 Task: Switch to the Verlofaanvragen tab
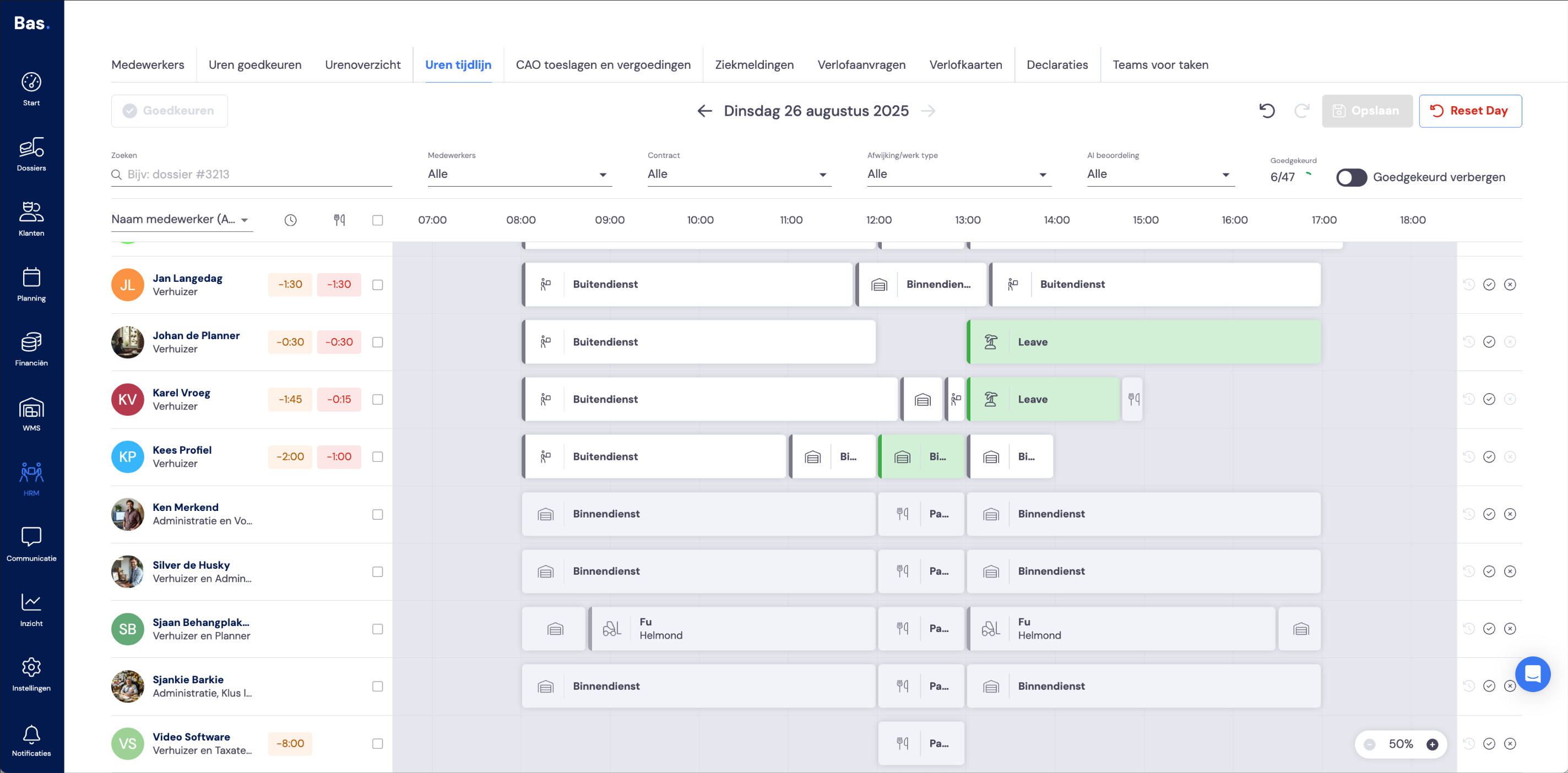click(861, 64)
